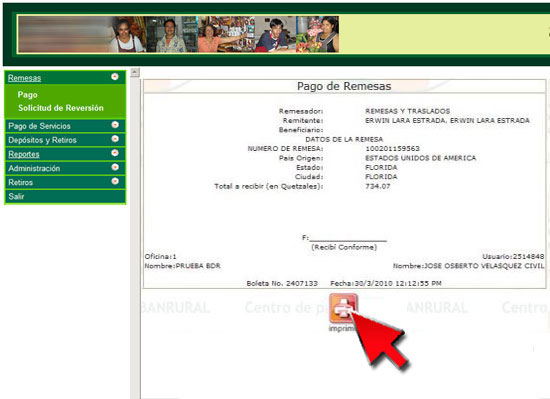Click the red Imprimir printer icon
The image size is (550, 399).
343,308
